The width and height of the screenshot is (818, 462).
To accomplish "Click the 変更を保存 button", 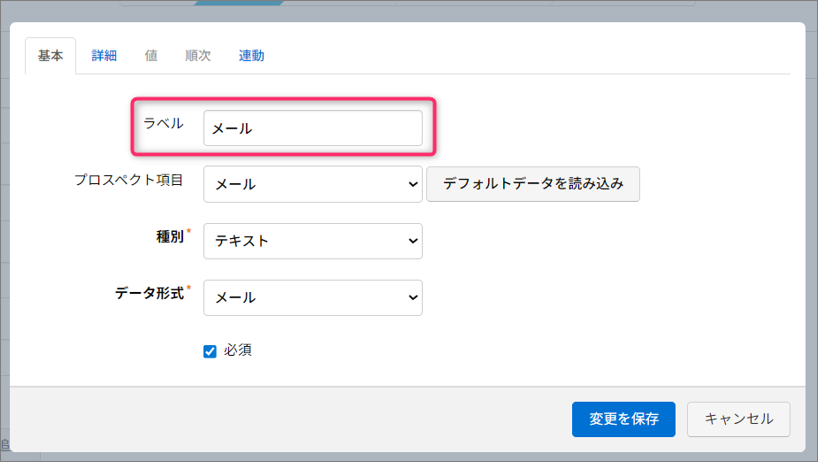I will pyautogui.click(x=623, y=419).
